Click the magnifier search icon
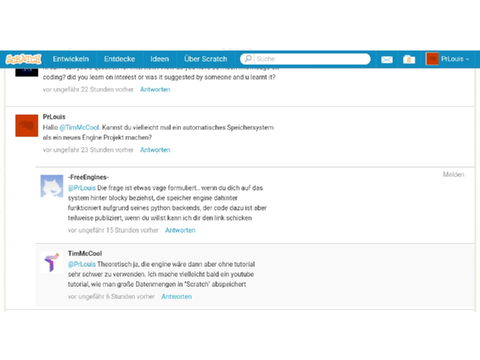 pyautogui.click(x=248, y=59)
